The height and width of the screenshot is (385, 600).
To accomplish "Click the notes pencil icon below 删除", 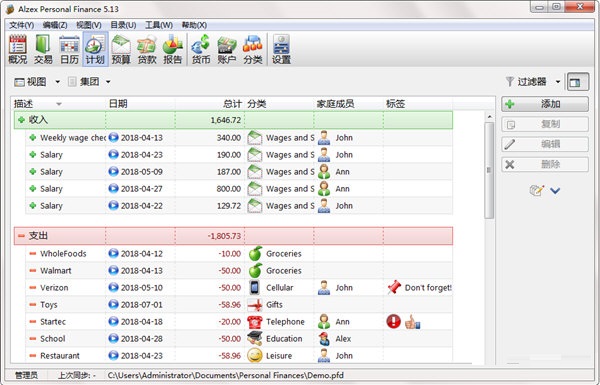I will pyautogui.click(x=536, y=190).
